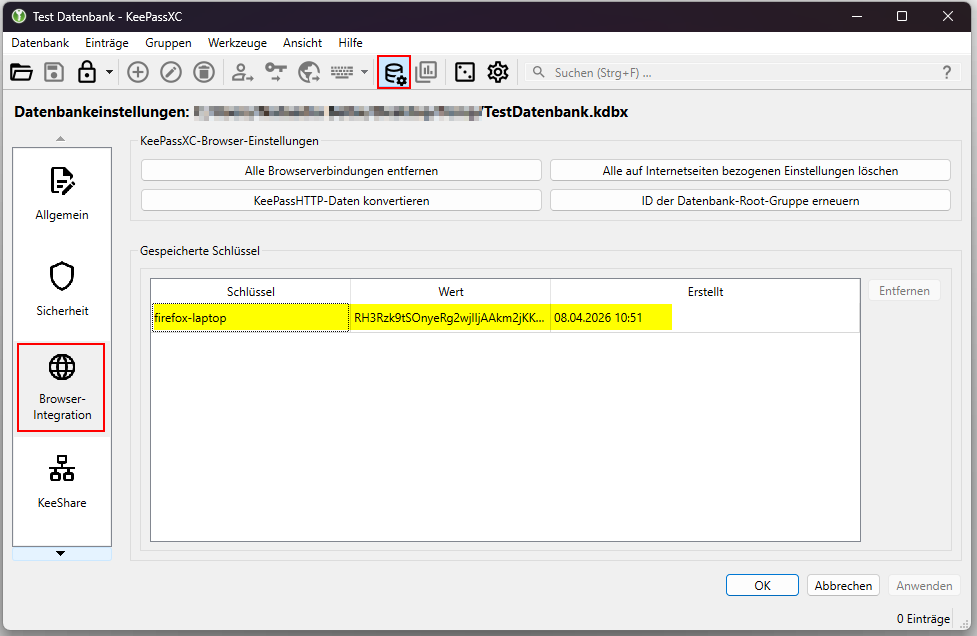Confirm settings with OK button
Image resolution: width=977 pixels, height=636 pixels.
point(762,586)
